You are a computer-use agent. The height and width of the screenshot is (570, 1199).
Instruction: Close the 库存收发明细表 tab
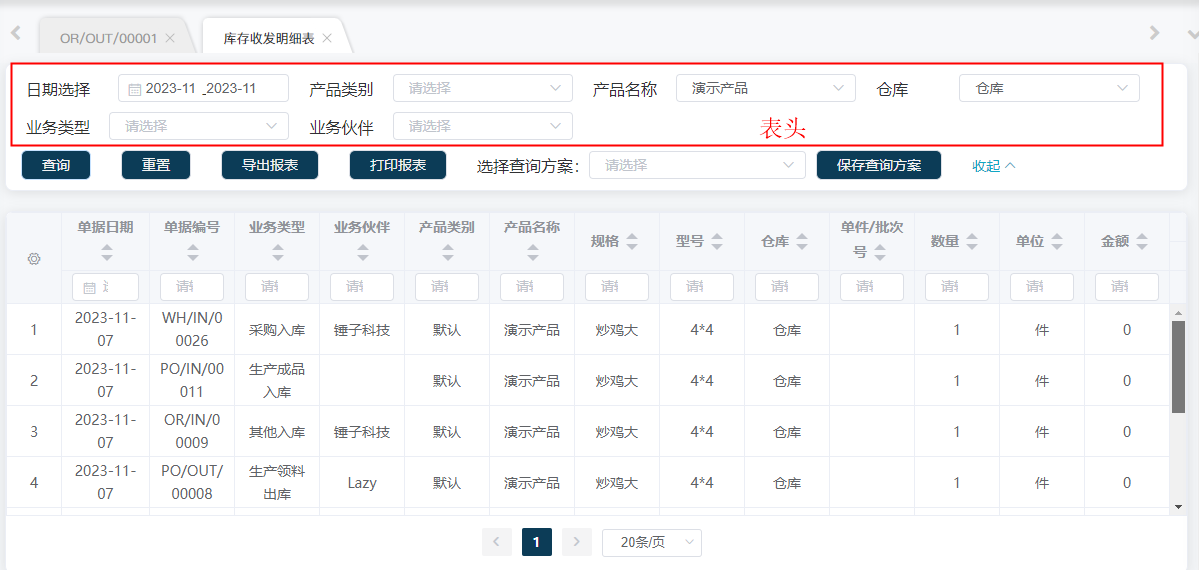(327, 38)
